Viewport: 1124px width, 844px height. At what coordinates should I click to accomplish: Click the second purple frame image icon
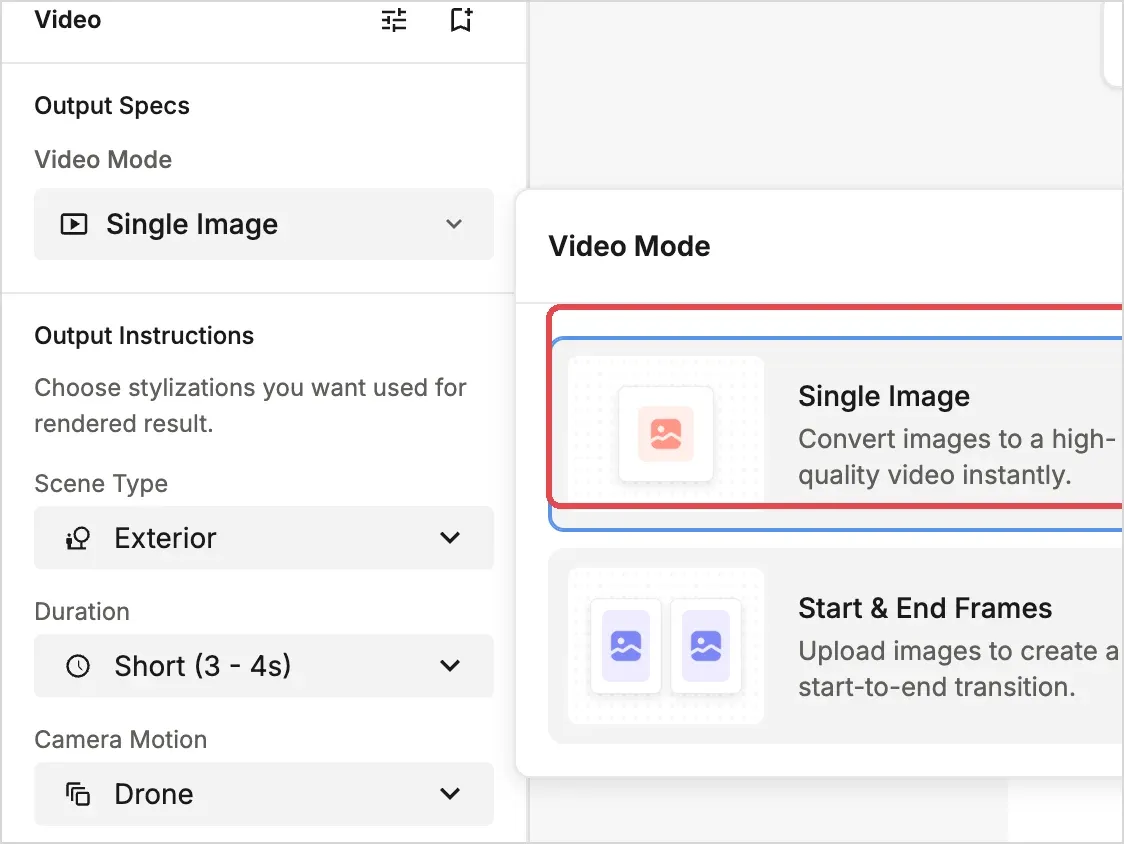click(706, 646)
